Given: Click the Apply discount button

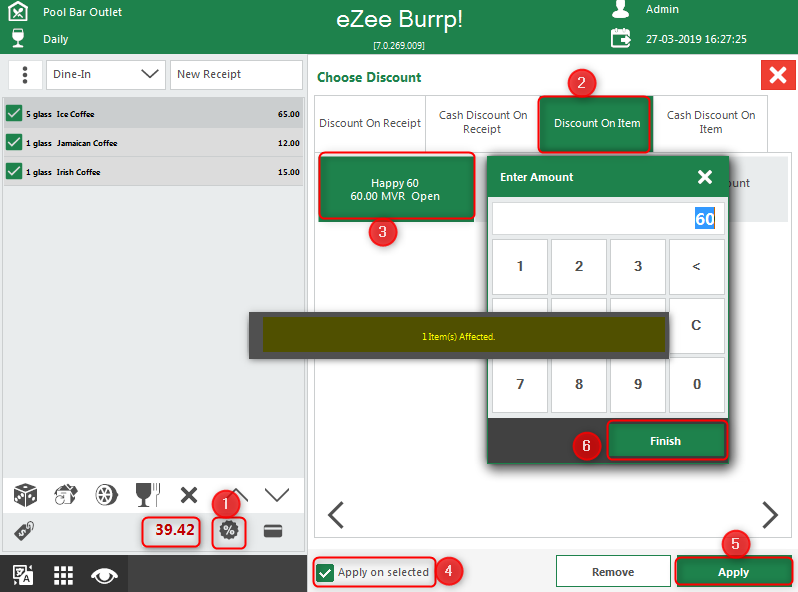Looking at the screenshot, I should point(733,572).
